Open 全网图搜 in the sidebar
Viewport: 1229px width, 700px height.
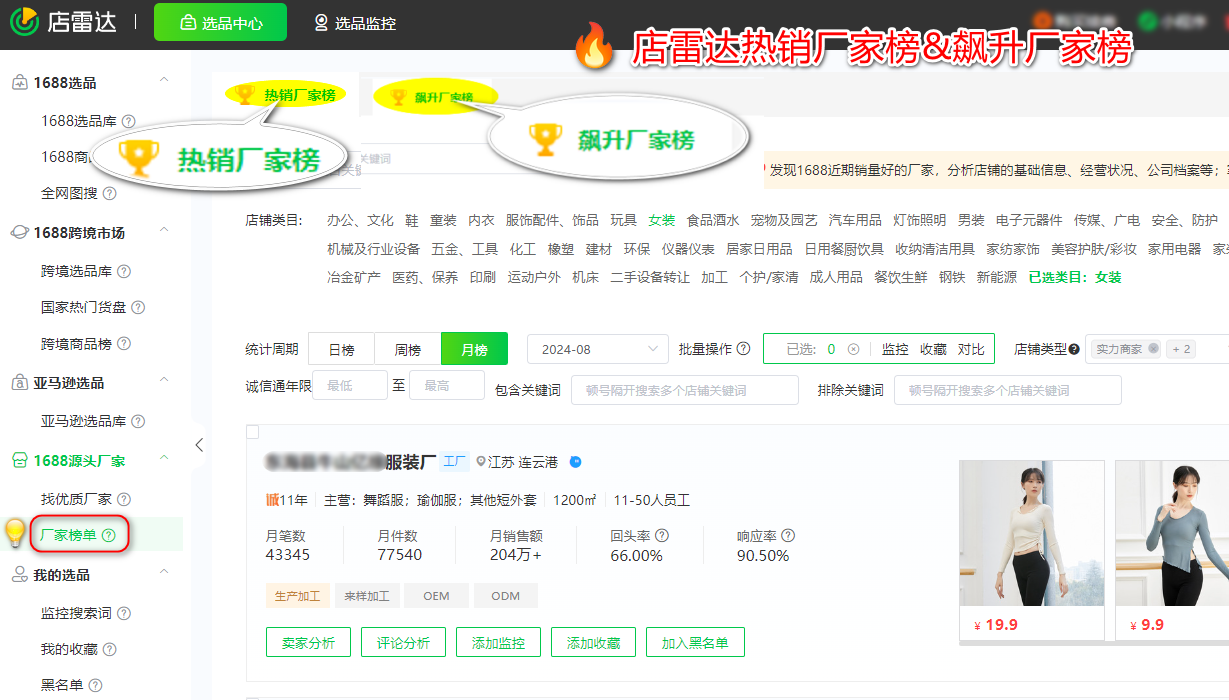[70, 193]
